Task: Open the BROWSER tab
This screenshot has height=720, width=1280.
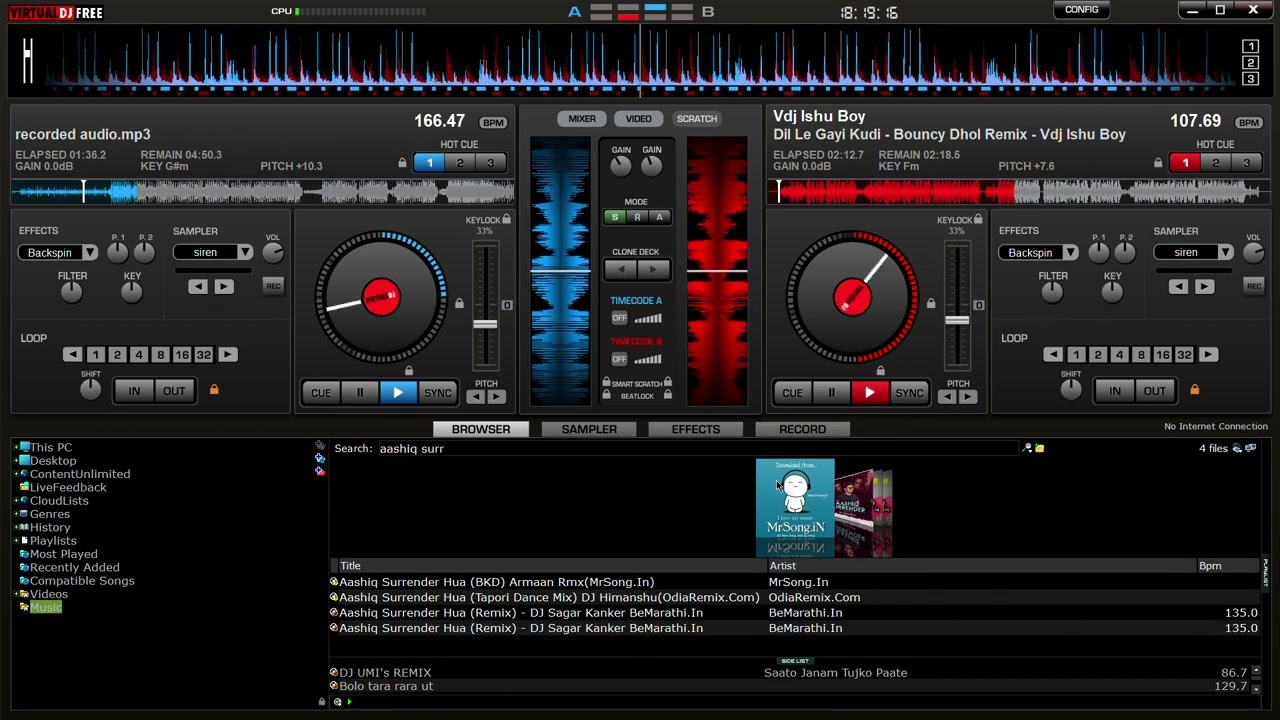Action: [481, 429]
